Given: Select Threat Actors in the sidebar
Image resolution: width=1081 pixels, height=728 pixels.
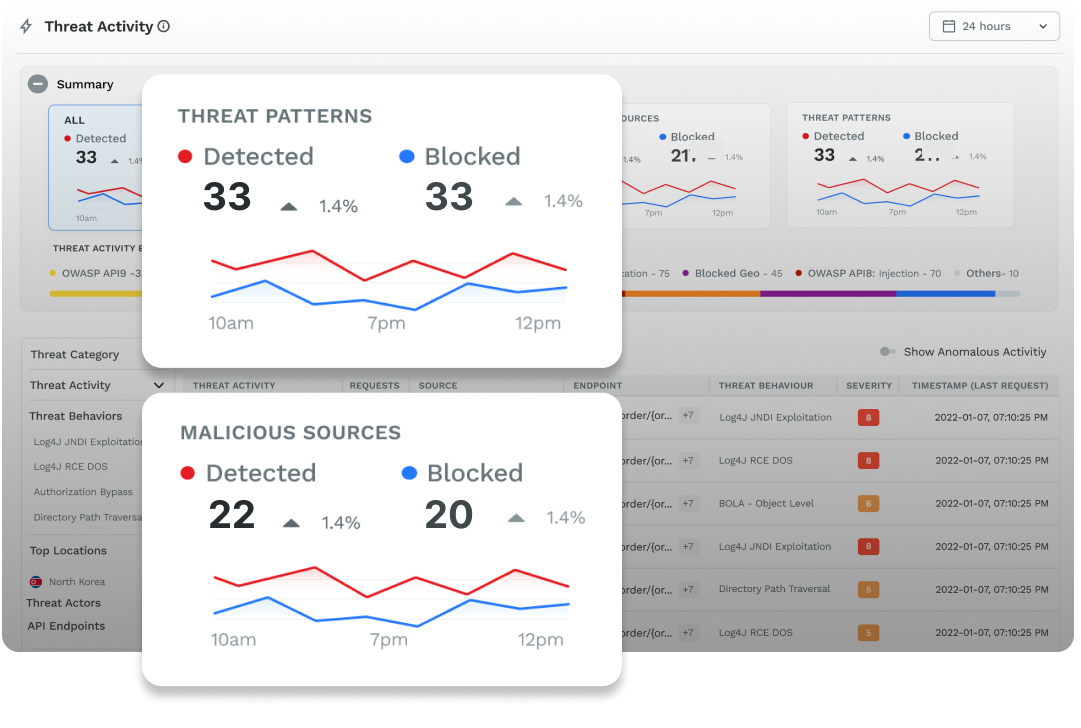Looking at the screenshot, I should coord(62,603).
